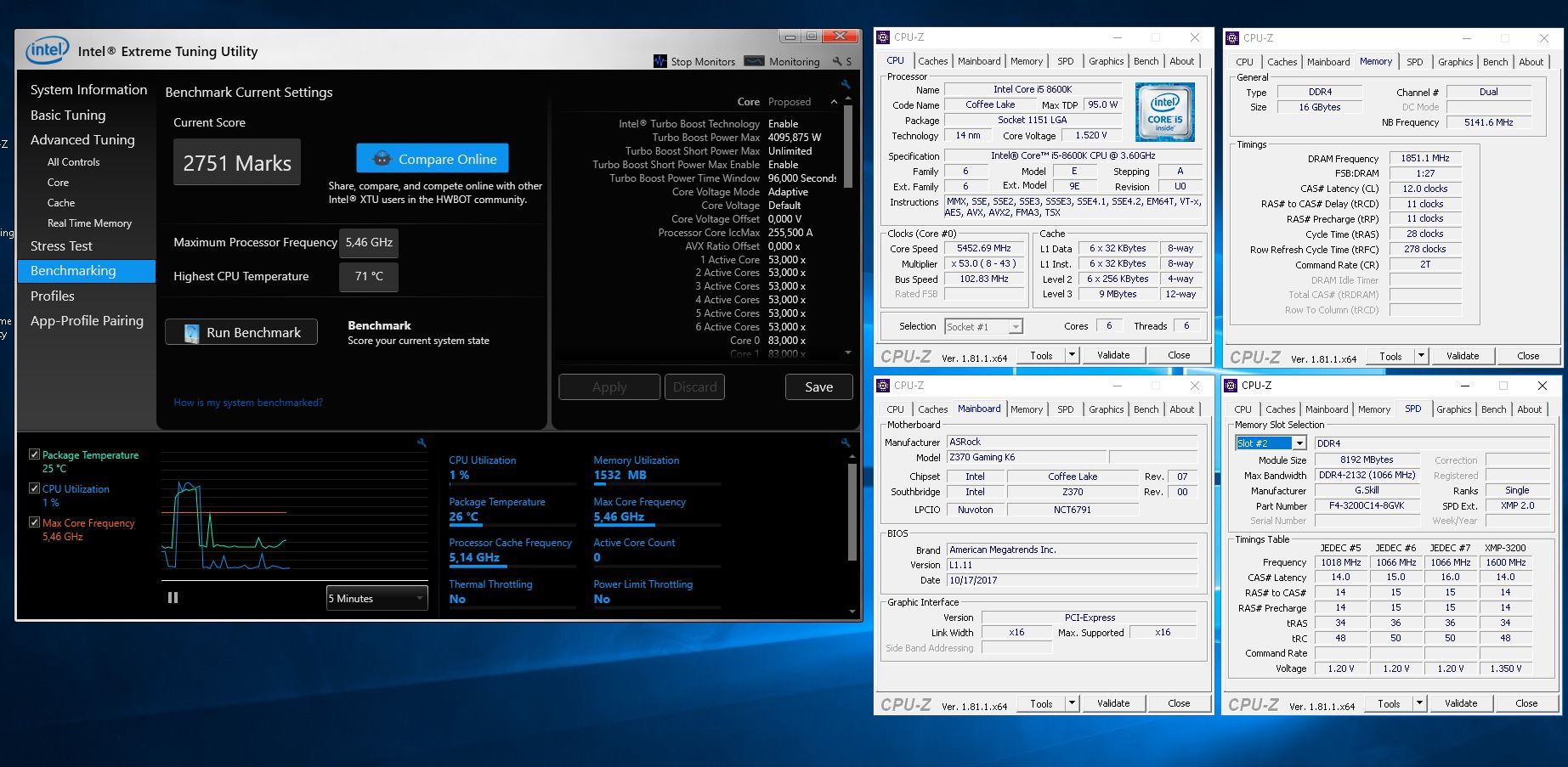The image size is (1568, 767).
Task: Collapse the Core proposed settings list
Action: pos(834,102)
